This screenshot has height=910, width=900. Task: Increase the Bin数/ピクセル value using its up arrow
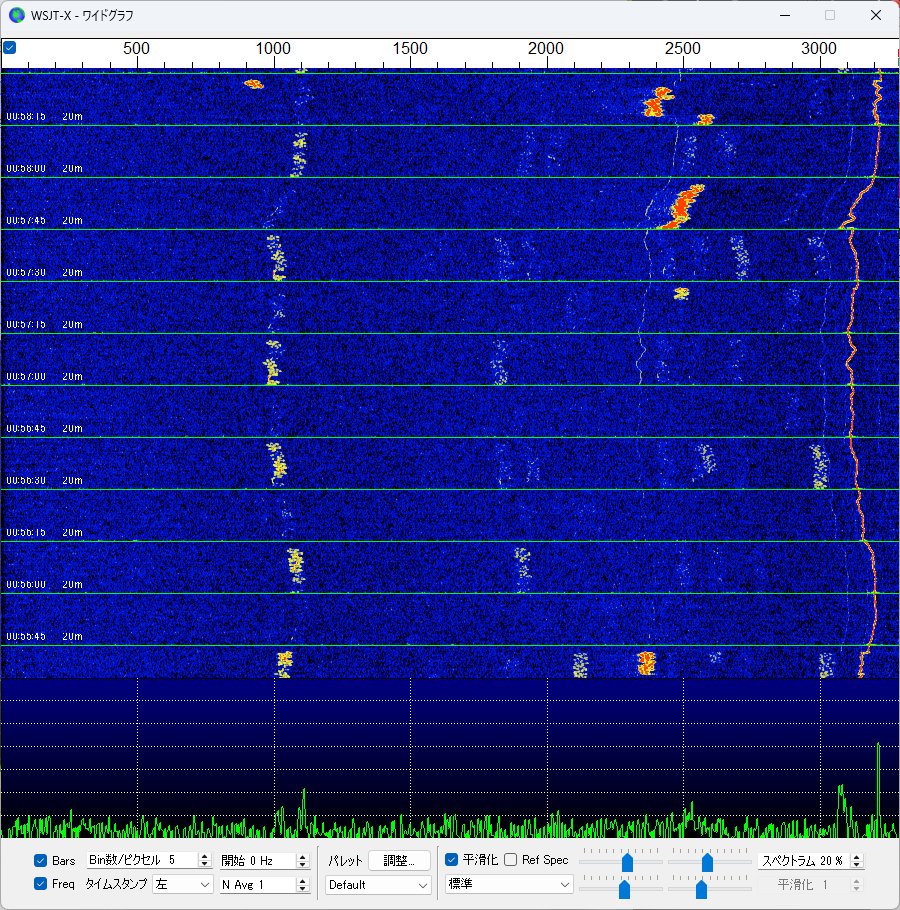point(204,856)
